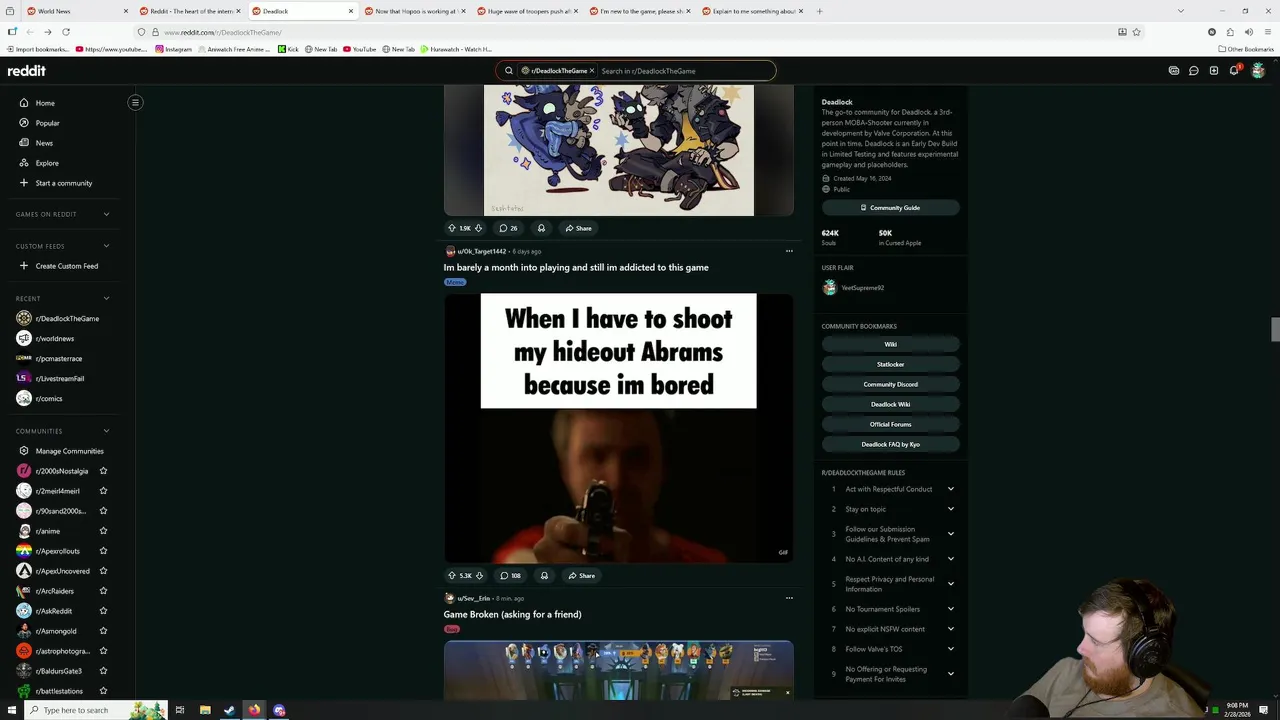The image size is (1280, 720).
Task: Open the Steam icon on the taskbar
Action: click(229, 710)
